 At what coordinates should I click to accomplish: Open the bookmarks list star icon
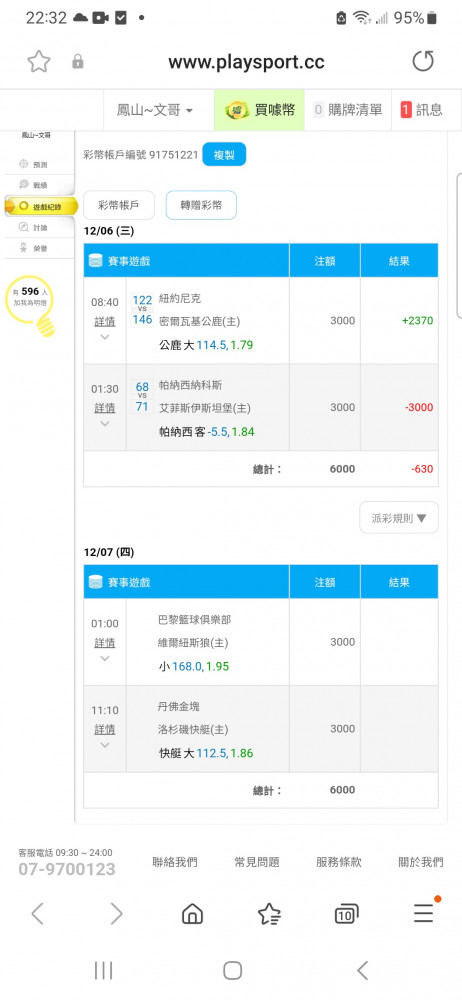click(x=269, y=914)
